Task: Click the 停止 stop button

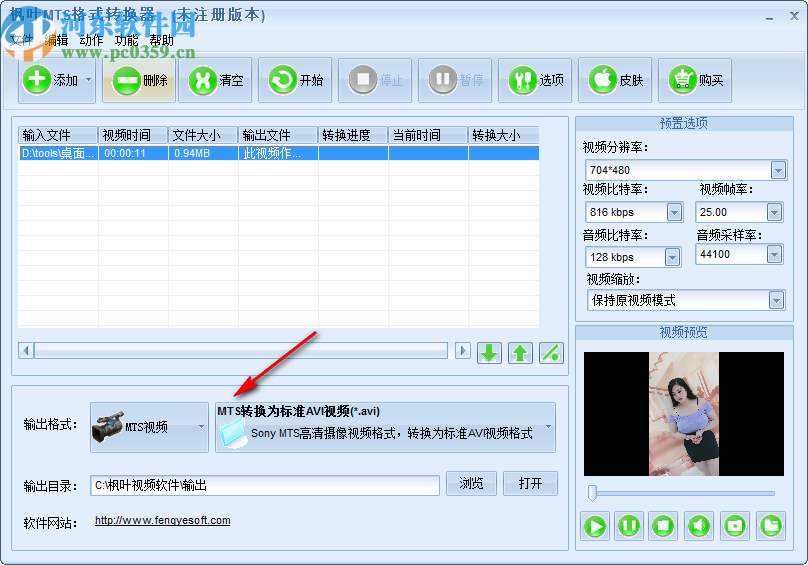Action: 375,80
